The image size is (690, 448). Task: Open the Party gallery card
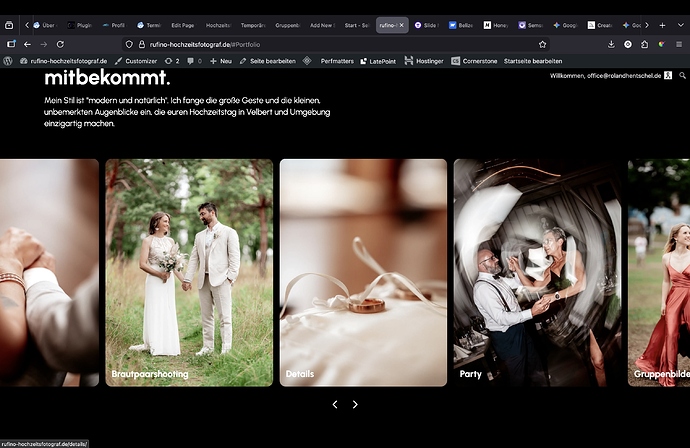coord(537,272)
